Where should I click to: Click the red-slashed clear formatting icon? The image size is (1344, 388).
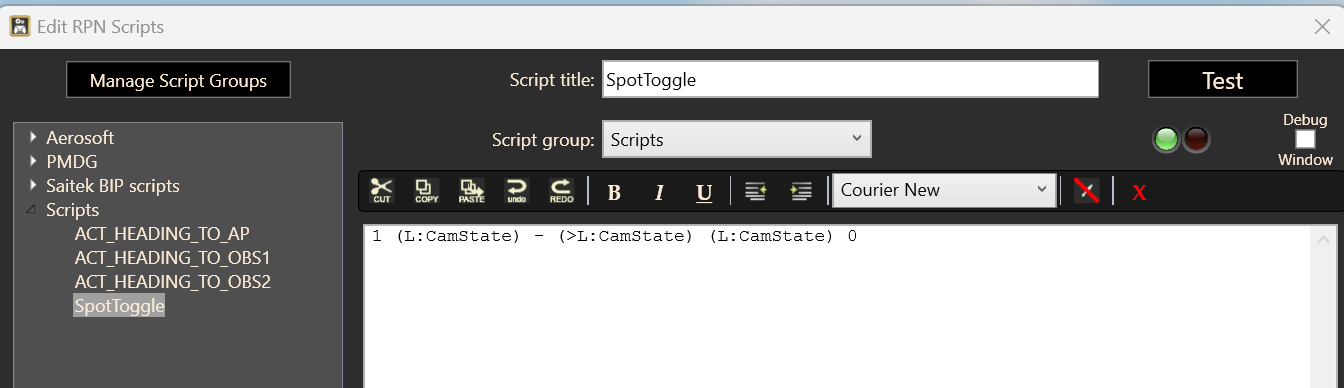pos(1086,190)
